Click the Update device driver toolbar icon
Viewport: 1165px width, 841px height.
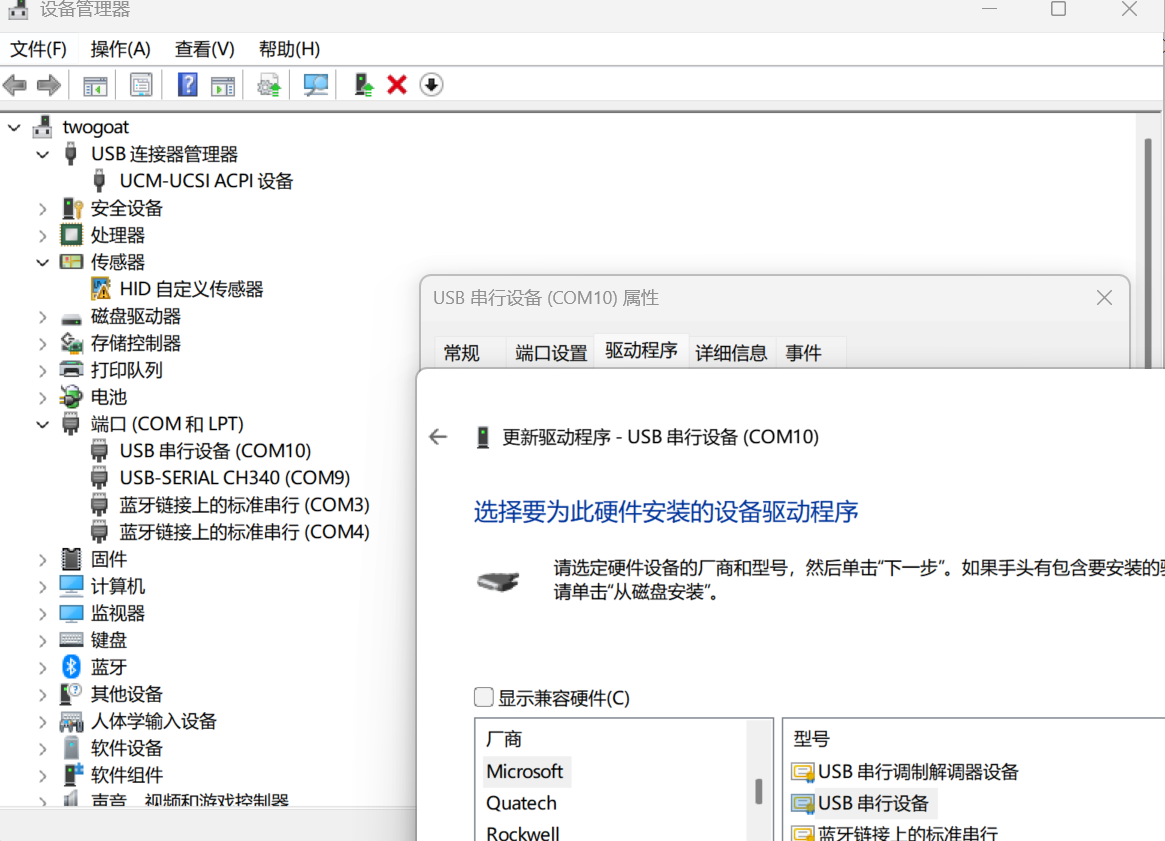click(269, 85)
